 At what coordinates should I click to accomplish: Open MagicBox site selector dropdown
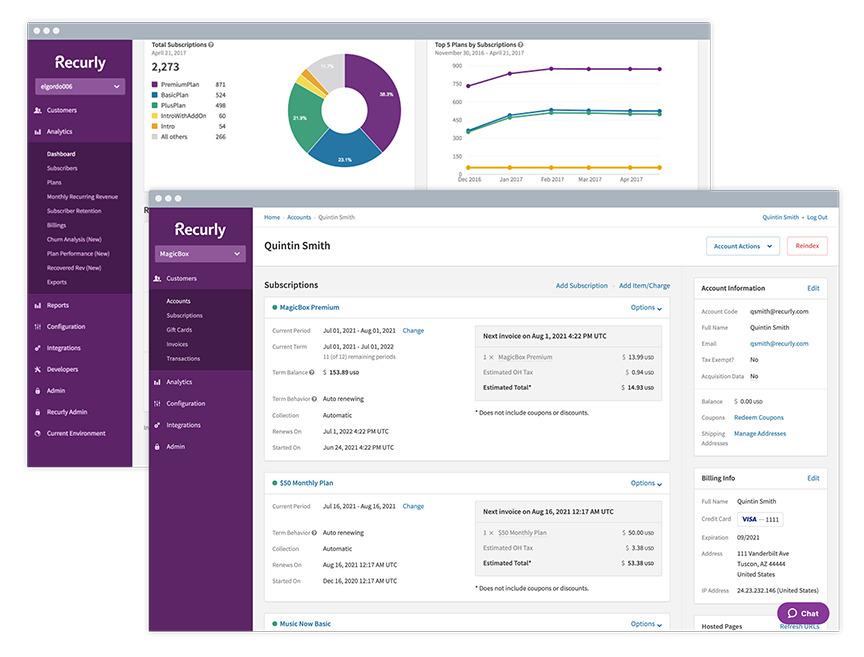pyautogui.click(x=200, y=254)
